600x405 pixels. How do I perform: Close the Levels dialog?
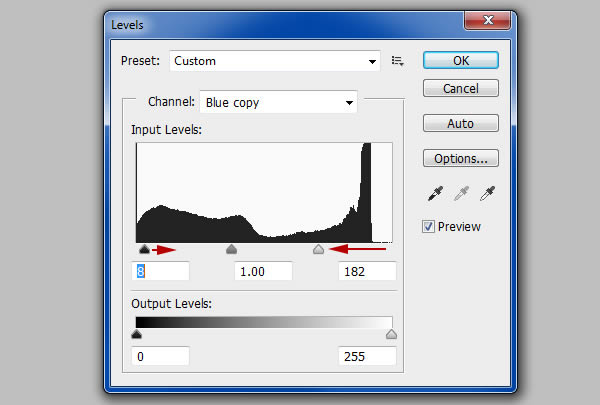click(488, 20)
